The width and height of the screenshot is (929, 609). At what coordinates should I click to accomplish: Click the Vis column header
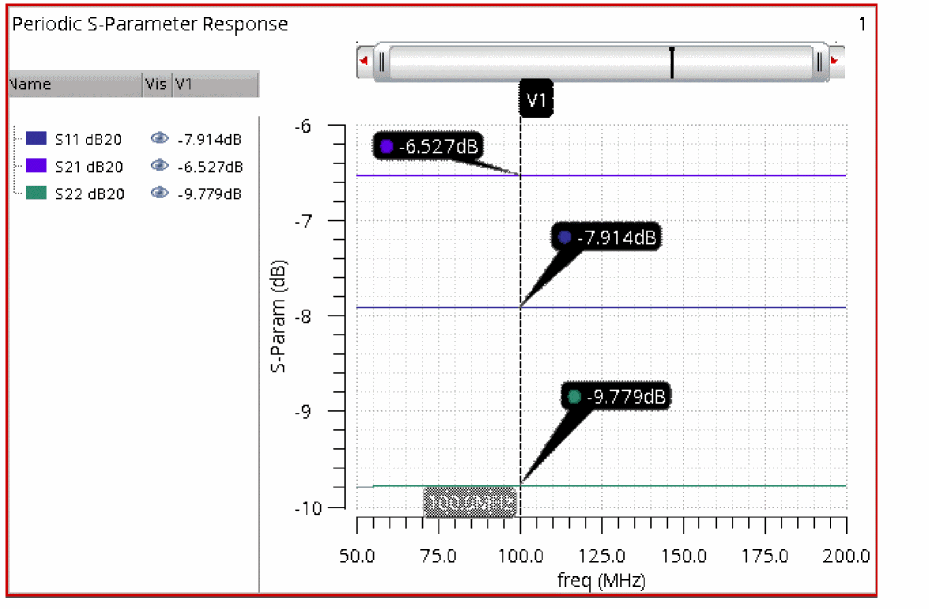click(x=157, y=84)
